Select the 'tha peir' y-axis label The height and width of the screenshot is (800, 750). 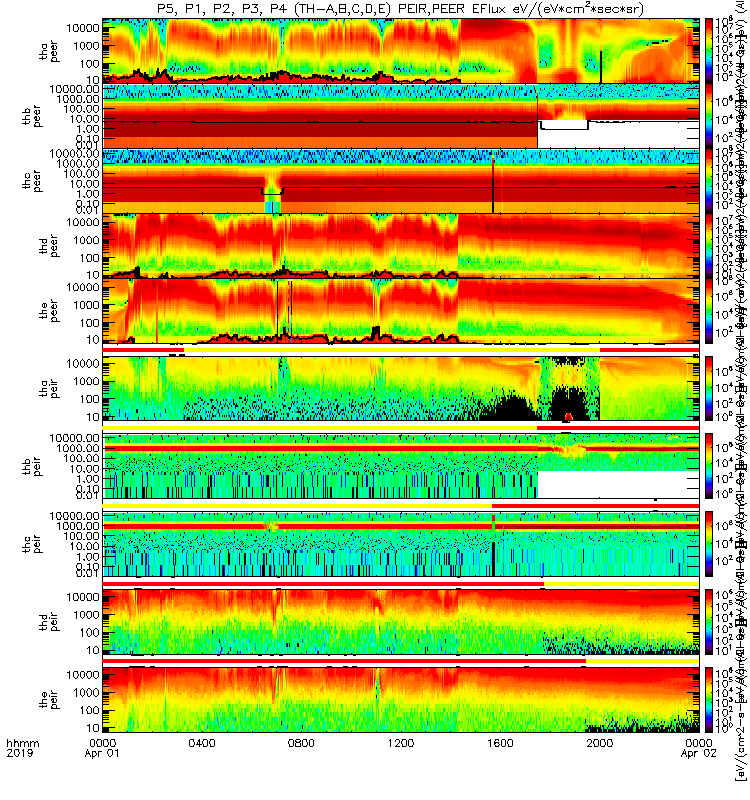(x=49, y=389)
